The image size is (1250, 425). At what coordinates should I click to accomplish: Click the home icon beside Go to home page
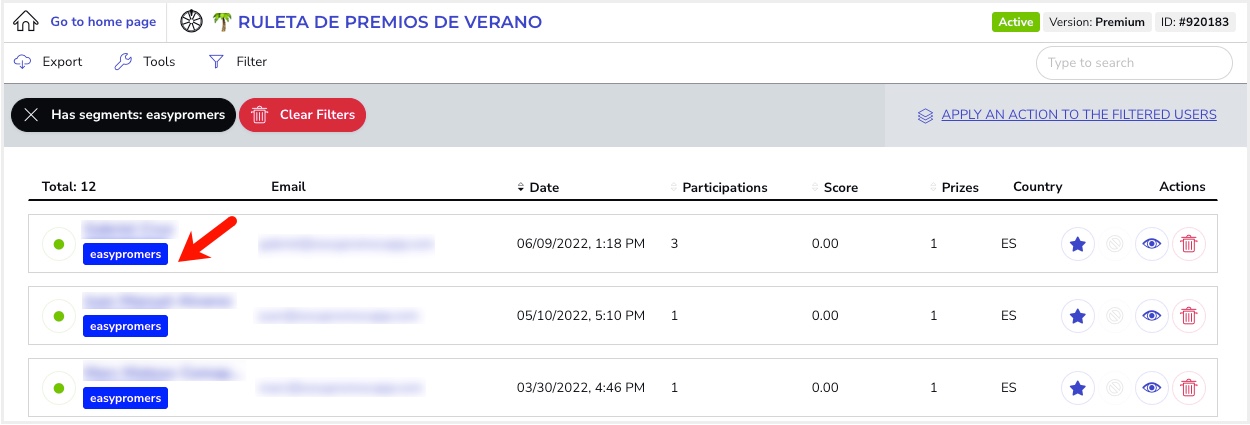coord(26,21)
